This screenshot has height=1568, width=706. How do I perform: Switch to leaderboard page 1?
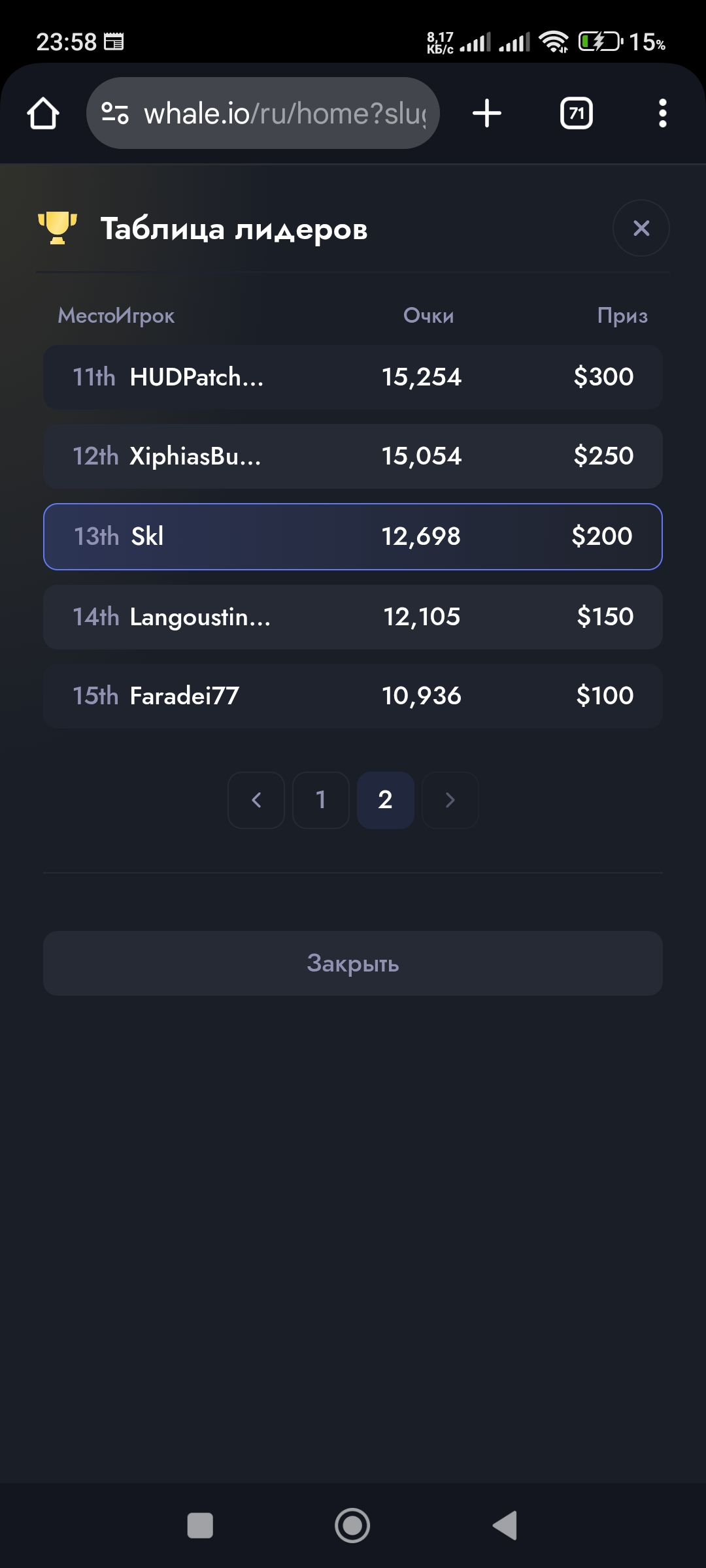click(320, 800)
